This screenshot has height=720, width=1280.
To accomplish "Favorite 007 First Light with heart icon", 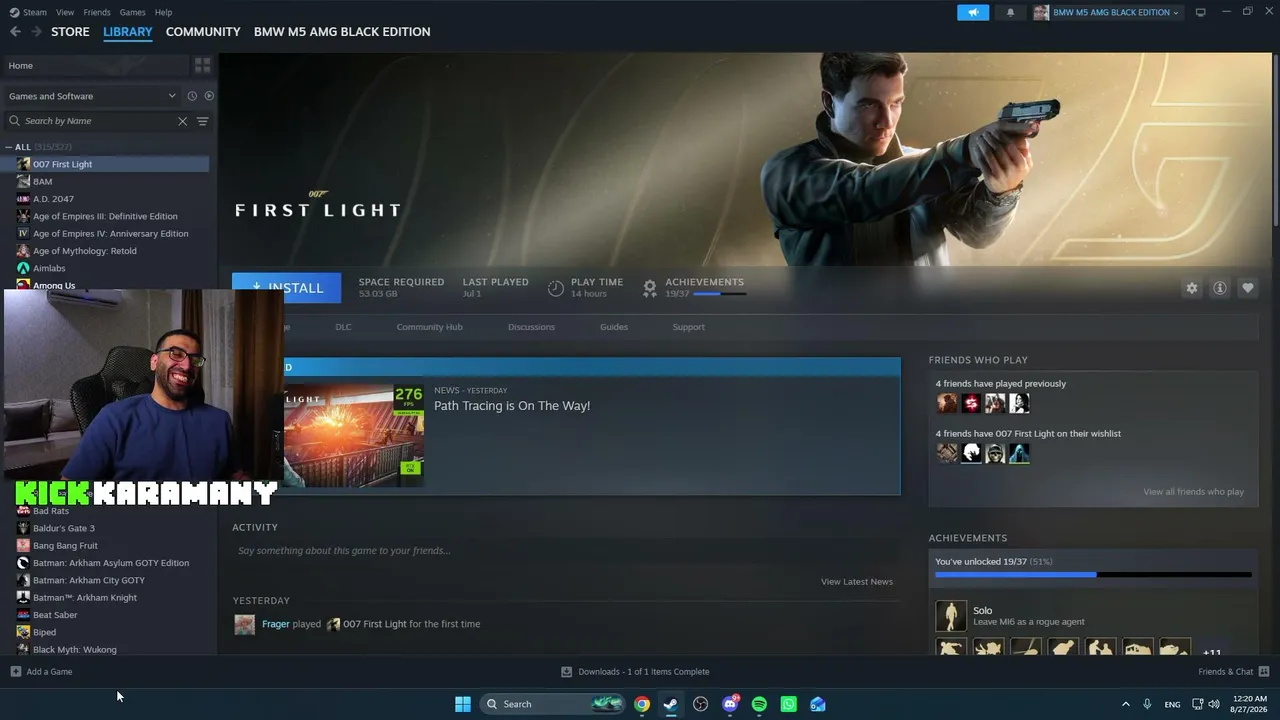I will click(x=1248, y=288).
